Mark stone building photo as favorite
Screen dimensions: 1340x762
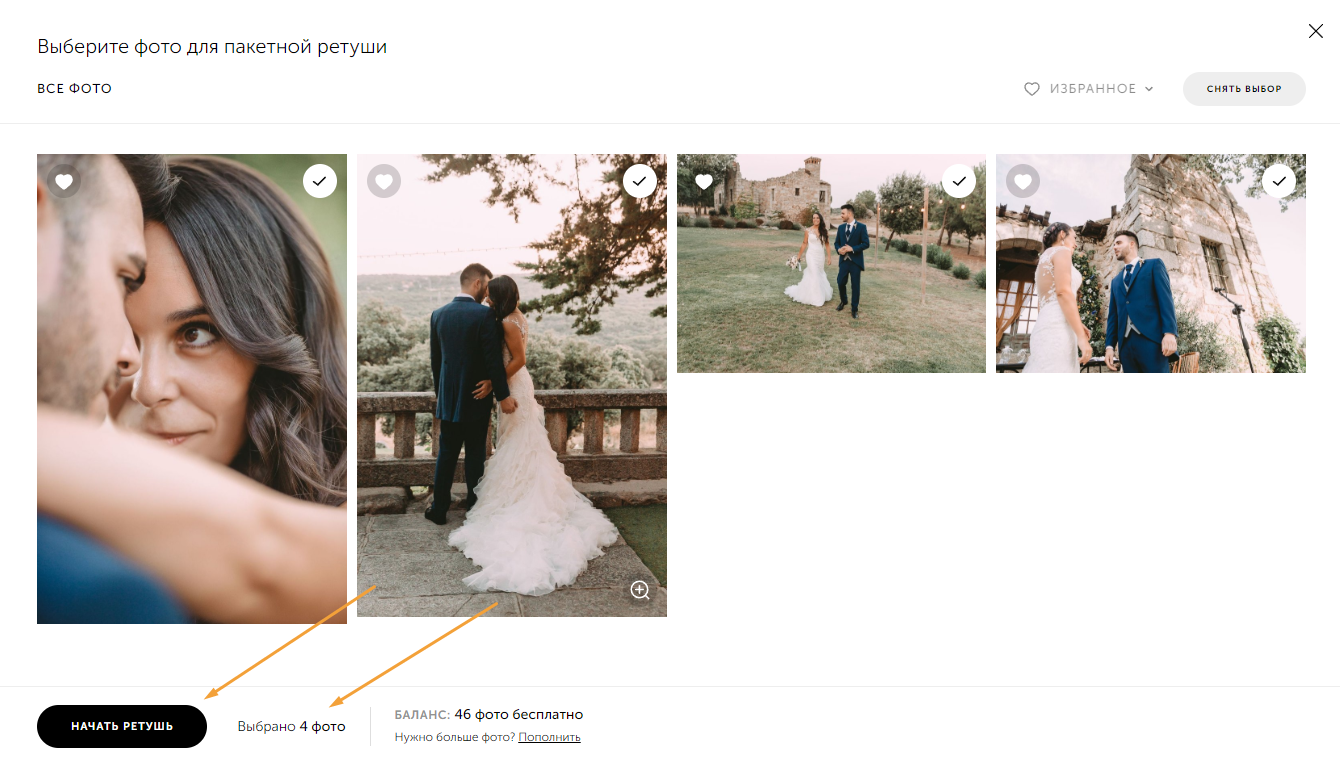pyautogui.click(x=1023, y=181)
